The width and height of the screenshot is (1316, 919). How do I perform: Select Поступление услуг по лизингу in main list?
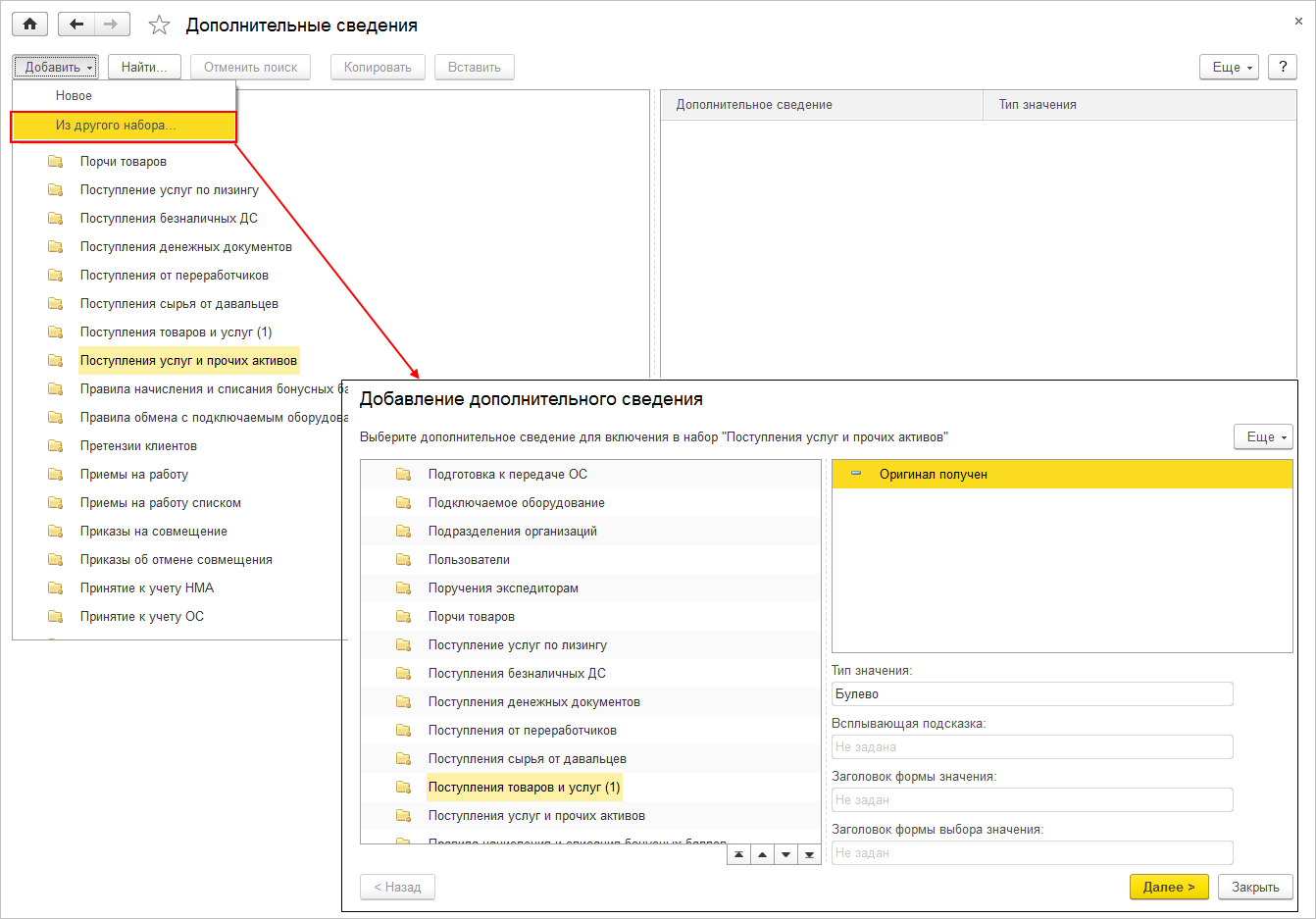(x=170, y=189)
